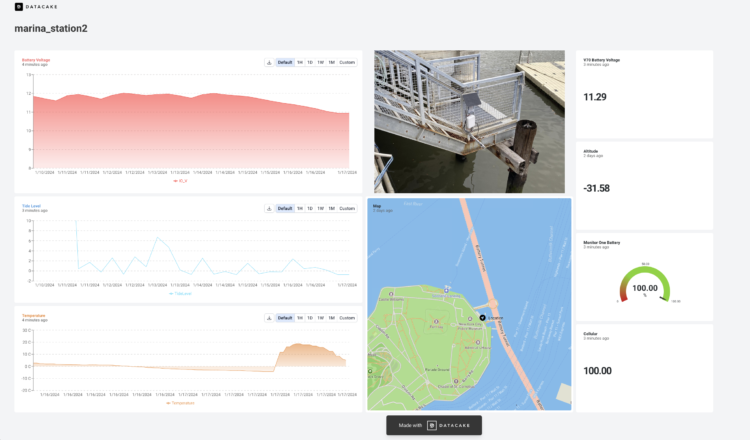750x440 pixels.
Task: Select 1W range on Tide Level chart
Action: [320, 209]
